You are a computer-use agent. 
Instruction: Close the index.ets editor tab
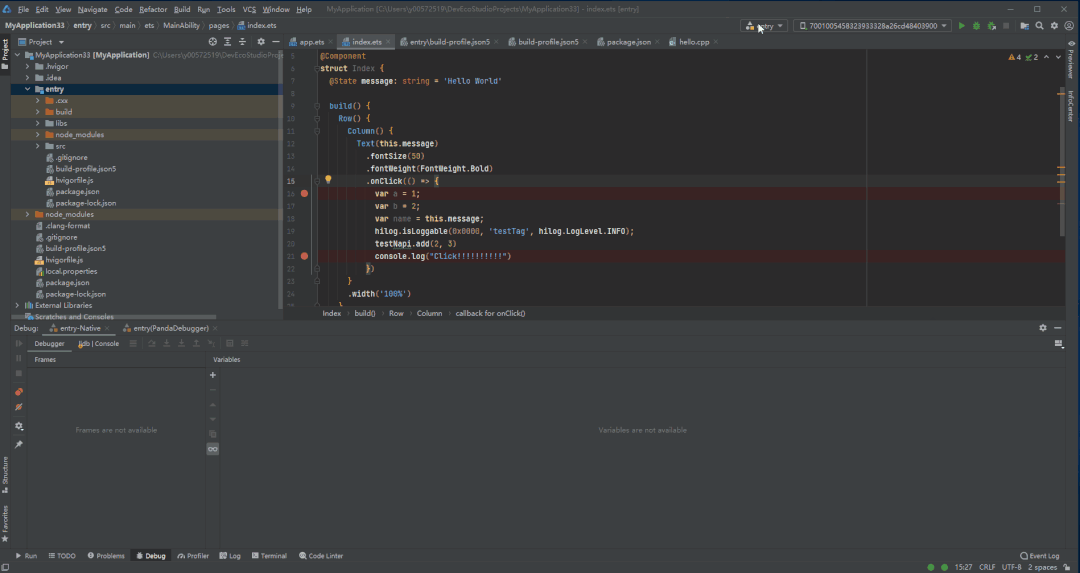[x=388, y=42]
